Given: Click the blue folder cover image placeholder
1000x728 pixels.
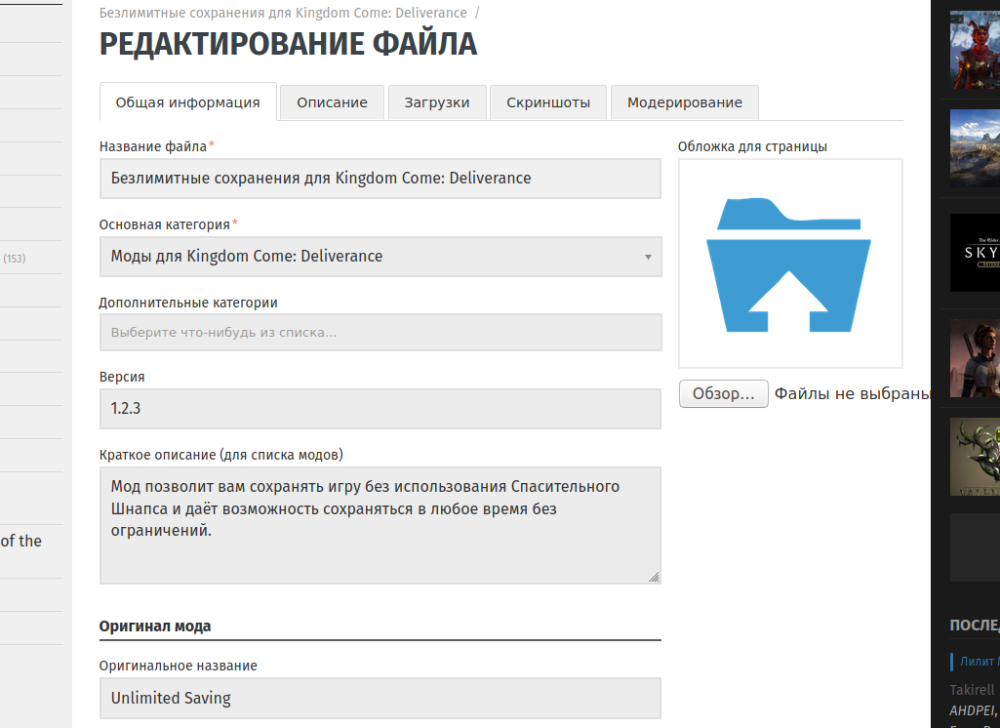Looking at the screenshot, I should [789, 265].
